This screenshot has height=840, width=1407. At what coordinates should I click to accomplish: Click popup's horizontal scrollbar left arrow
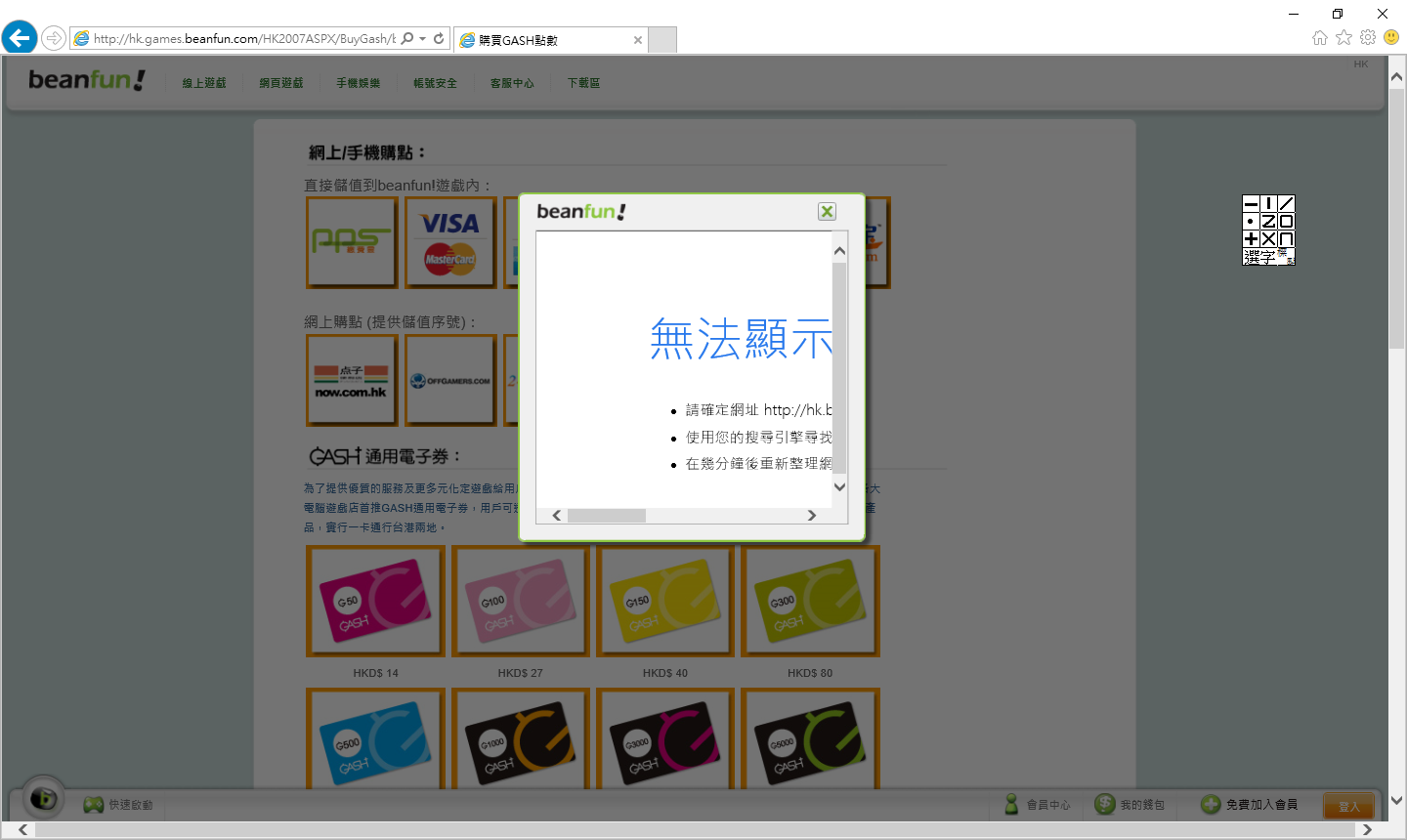coord(557,516)
